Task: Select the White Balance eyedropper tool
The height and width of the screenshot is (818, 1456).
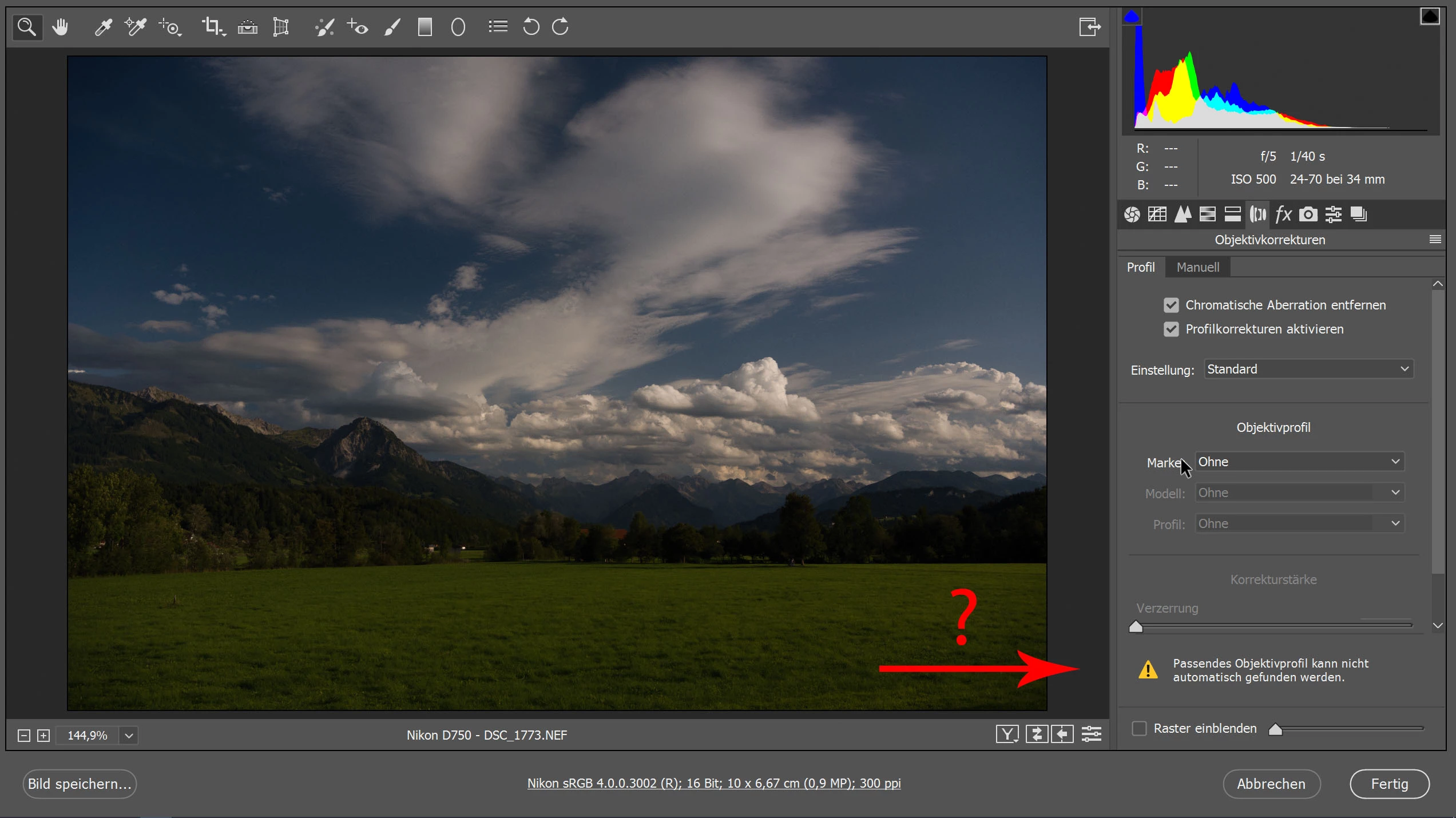Action: coord(104,27)
